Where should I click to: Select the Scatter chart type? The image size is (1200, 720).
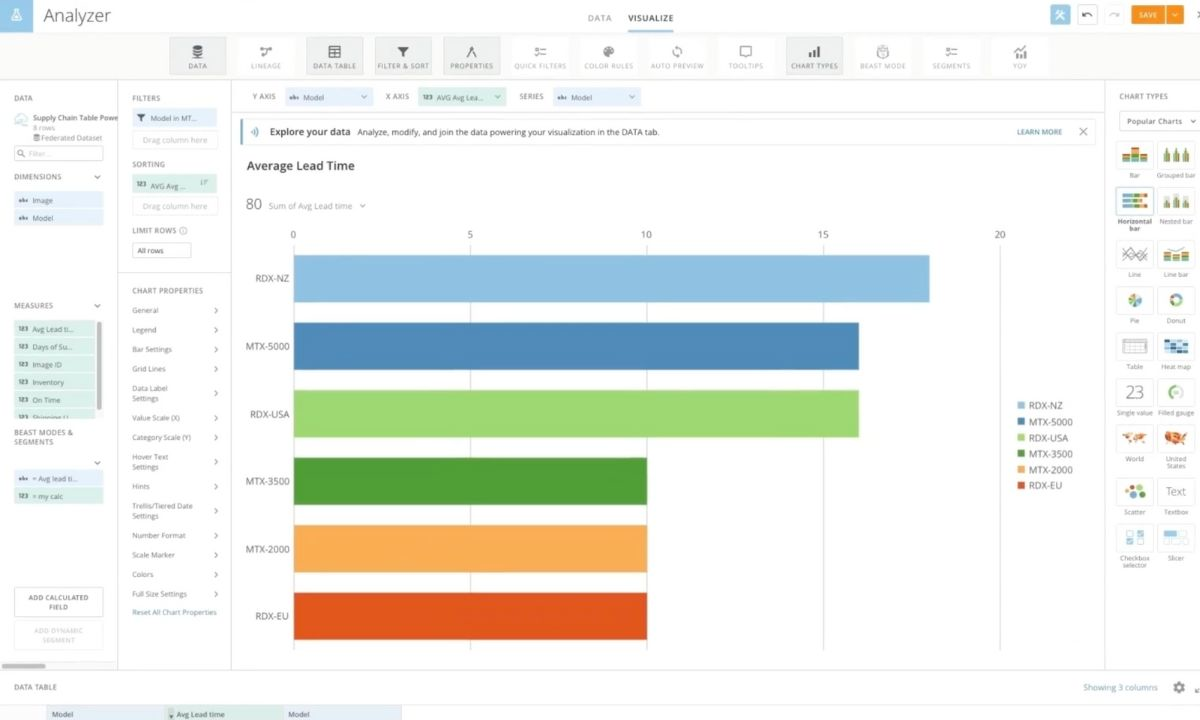[1135, 492]
